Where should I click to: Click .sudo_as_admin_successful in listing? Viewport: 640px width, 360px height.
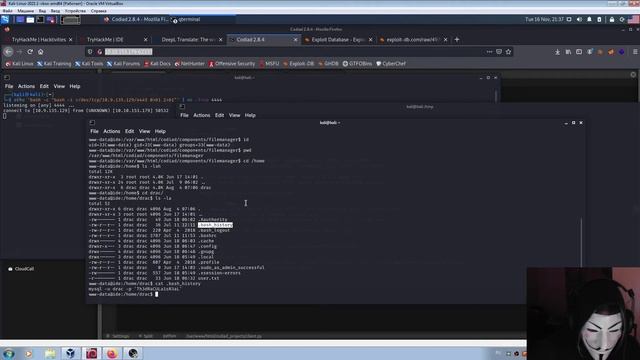(x=231, y=268)
